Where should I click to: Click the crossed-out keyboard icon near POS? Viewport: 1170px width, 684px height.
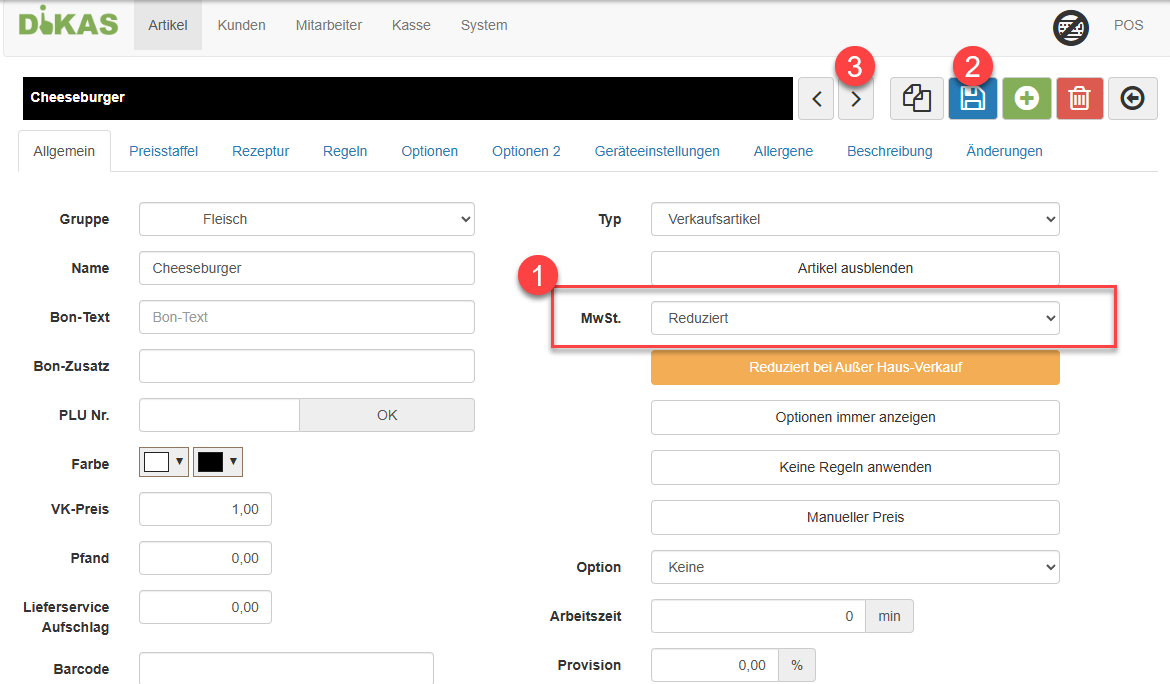pyautogui.click(x=1071, y=27)
